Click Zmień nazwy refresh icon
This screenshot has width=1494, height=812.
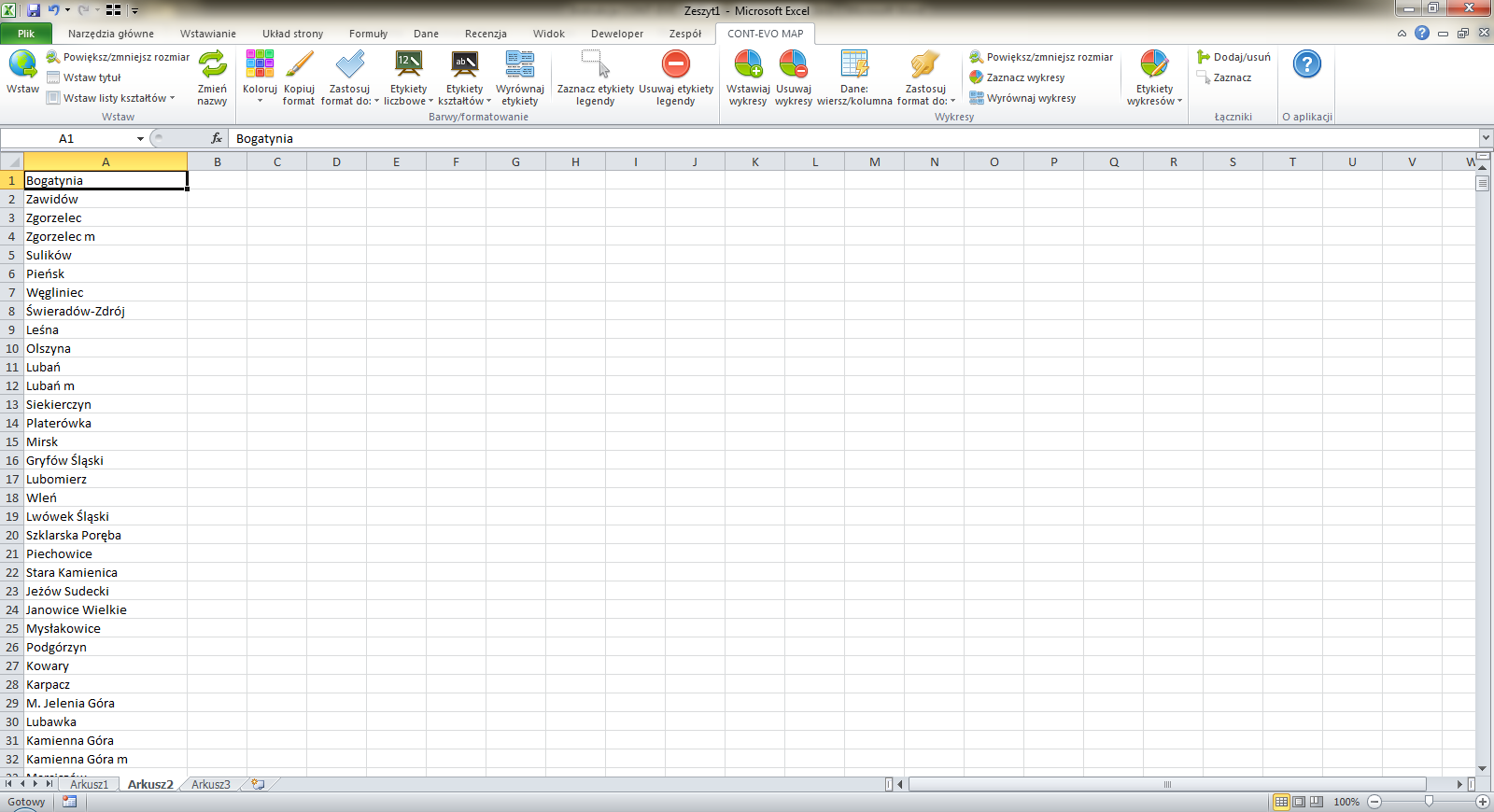pos(212,64)
